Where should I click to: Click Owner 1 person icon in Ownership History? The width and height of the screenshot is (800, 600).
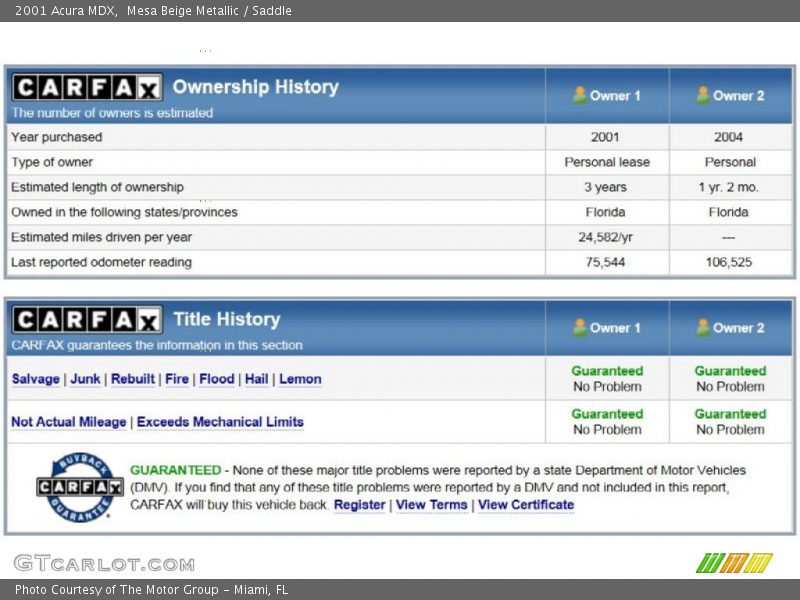[x=579, y=95]
